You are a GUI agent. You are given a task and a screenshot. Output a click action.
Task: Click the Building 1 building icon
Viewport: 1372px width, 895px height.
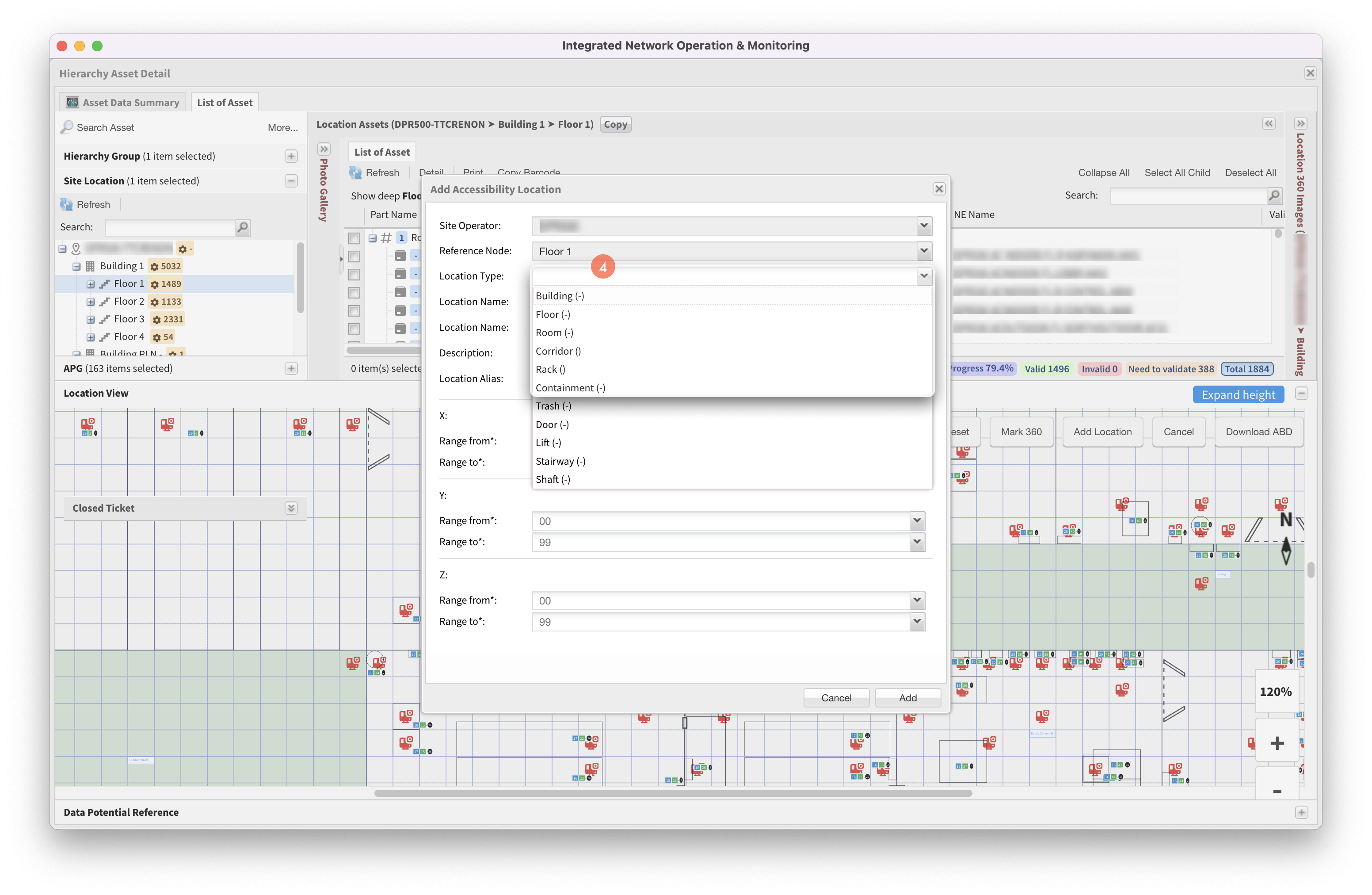[90, 267]
